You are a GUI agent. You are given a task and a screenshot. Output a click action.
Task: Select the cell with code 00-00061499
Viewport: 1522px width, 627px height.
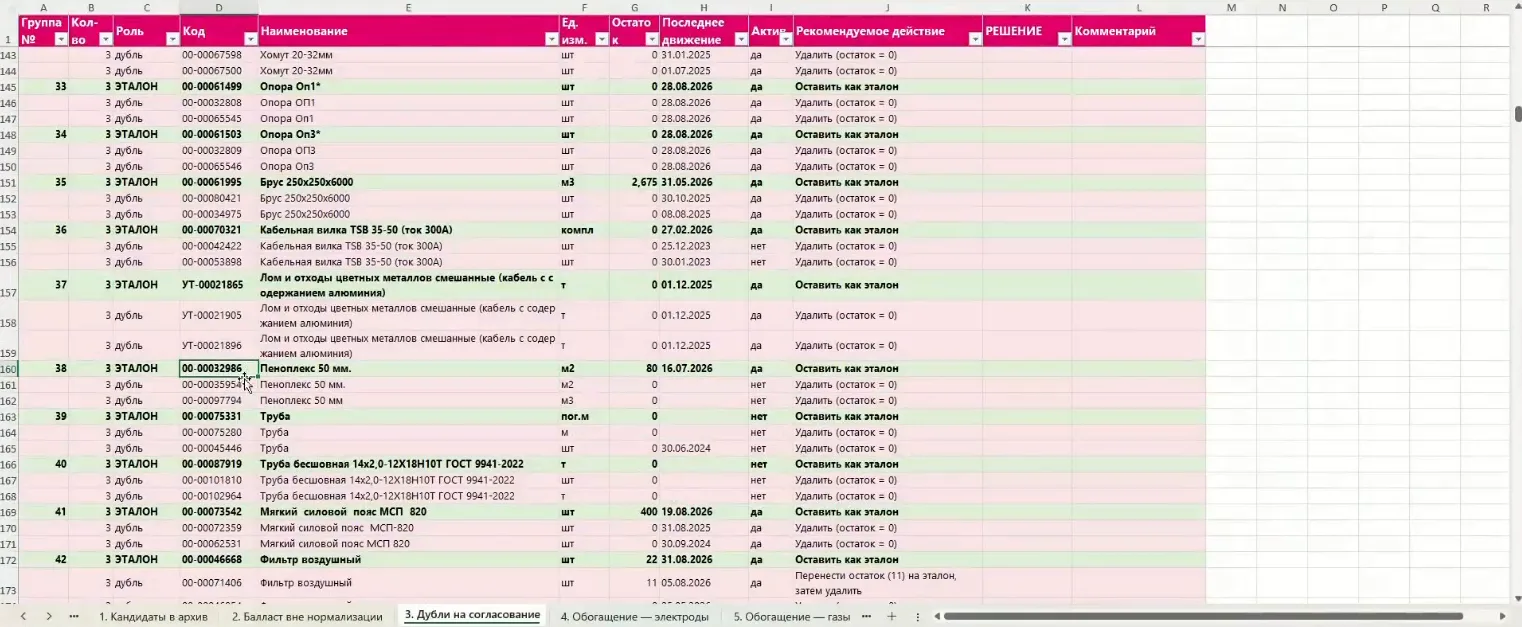(219, 87)
